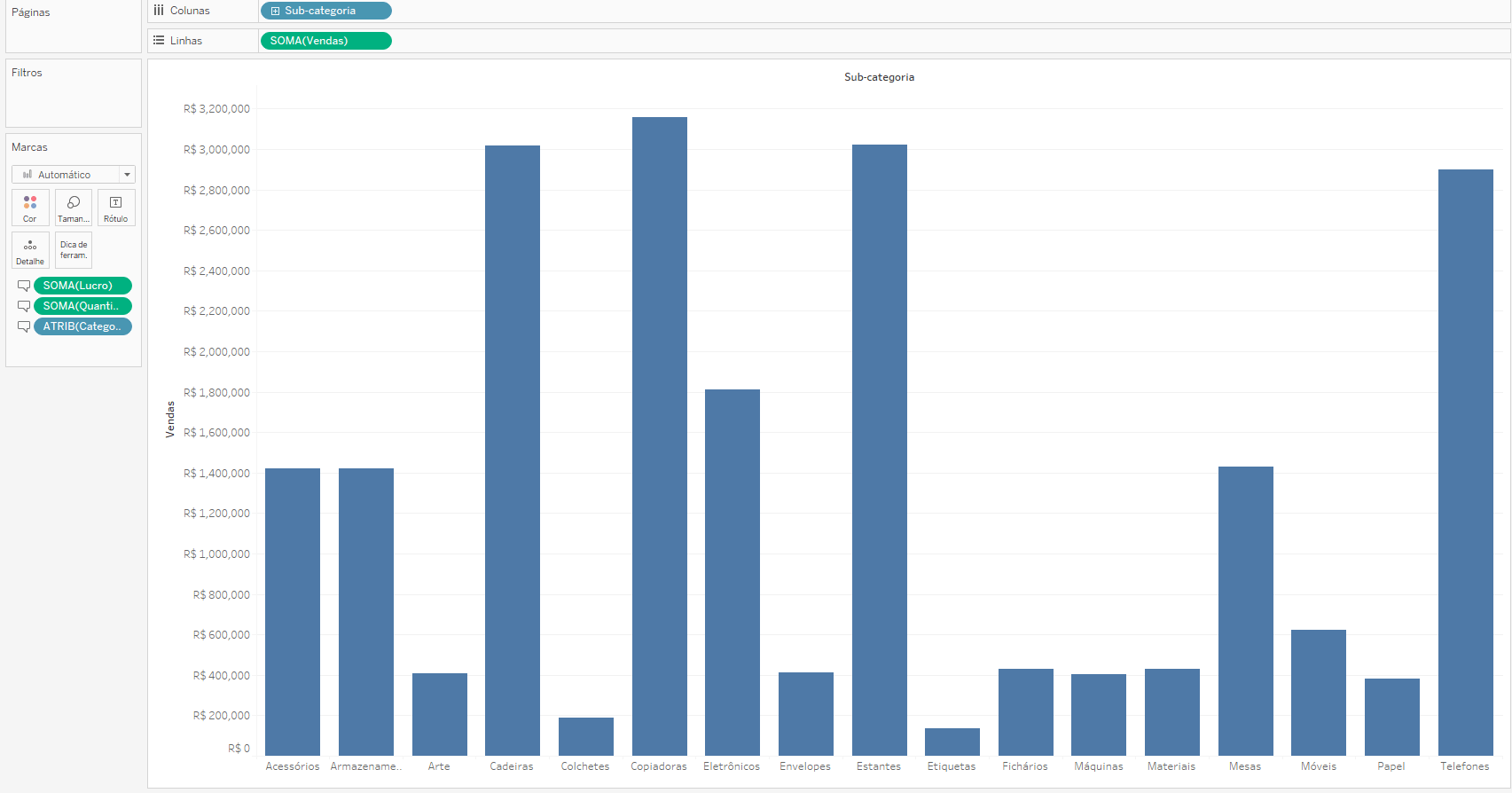1512x793 pixels.
Task: Select the SOMA(Lucro) pill
Action: (x=82, y=286)
